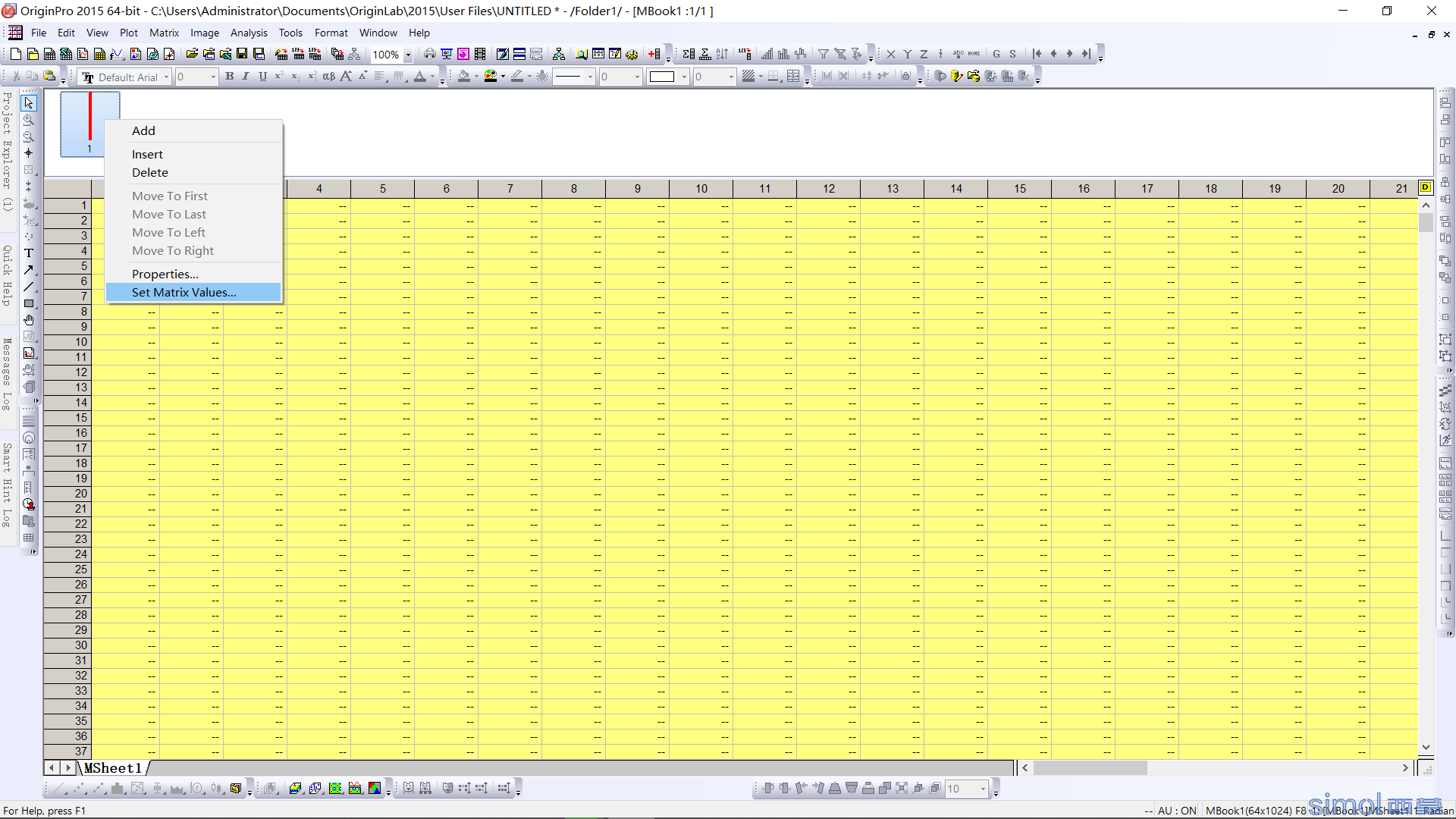This screenshot has height=819, width=1456.
Task: Select the Pan hand tool in Tools sidebar
Action: [x=29, y=320]
